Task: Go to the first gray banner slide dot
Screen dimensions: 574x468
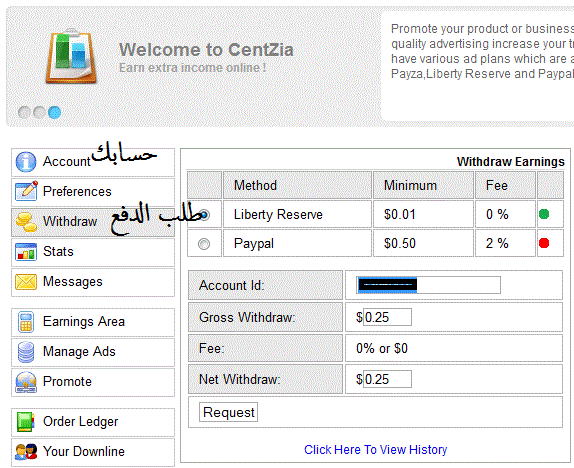Action: (x=24, y=112)
